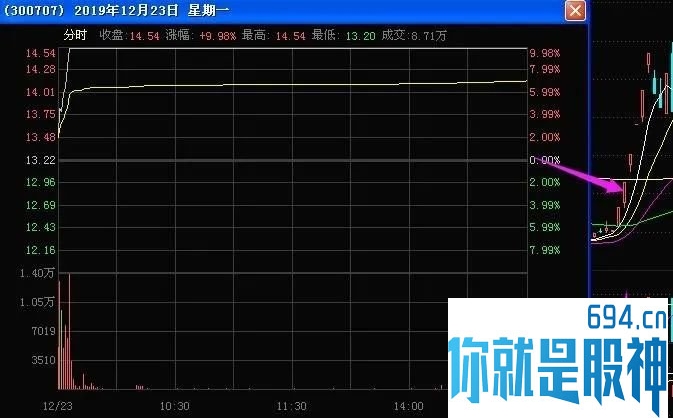Click upper 7.99% percent axis label
673x418 pixels.
click(545, 69)
